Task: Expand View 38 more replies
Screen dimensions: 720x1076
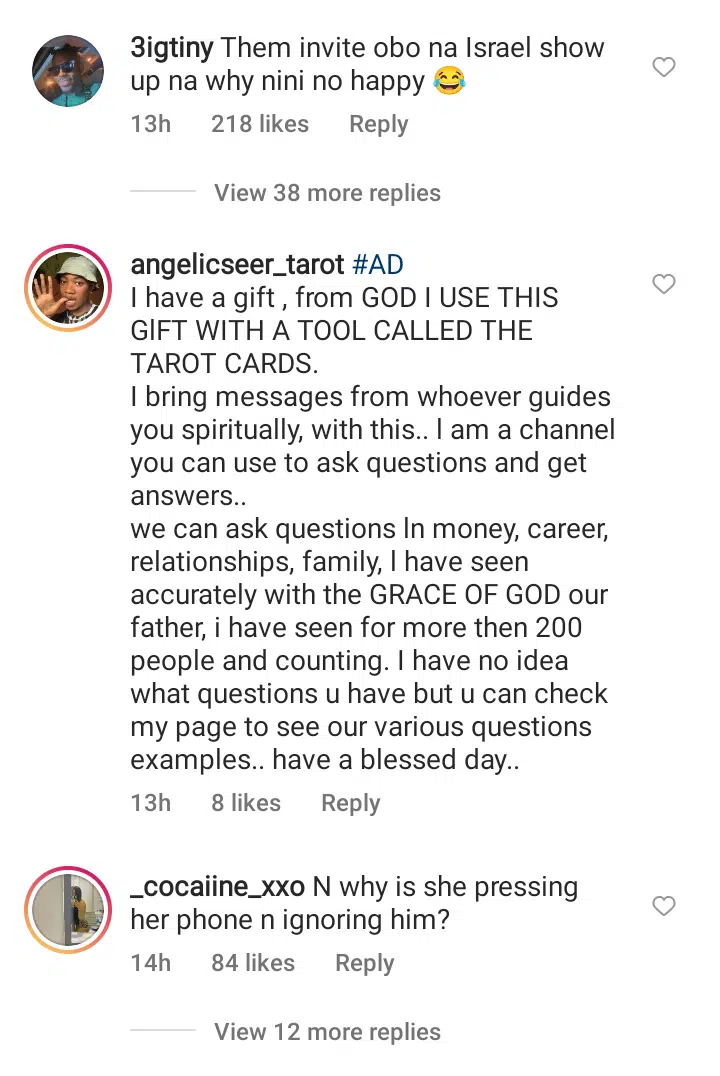Action: 327,192
